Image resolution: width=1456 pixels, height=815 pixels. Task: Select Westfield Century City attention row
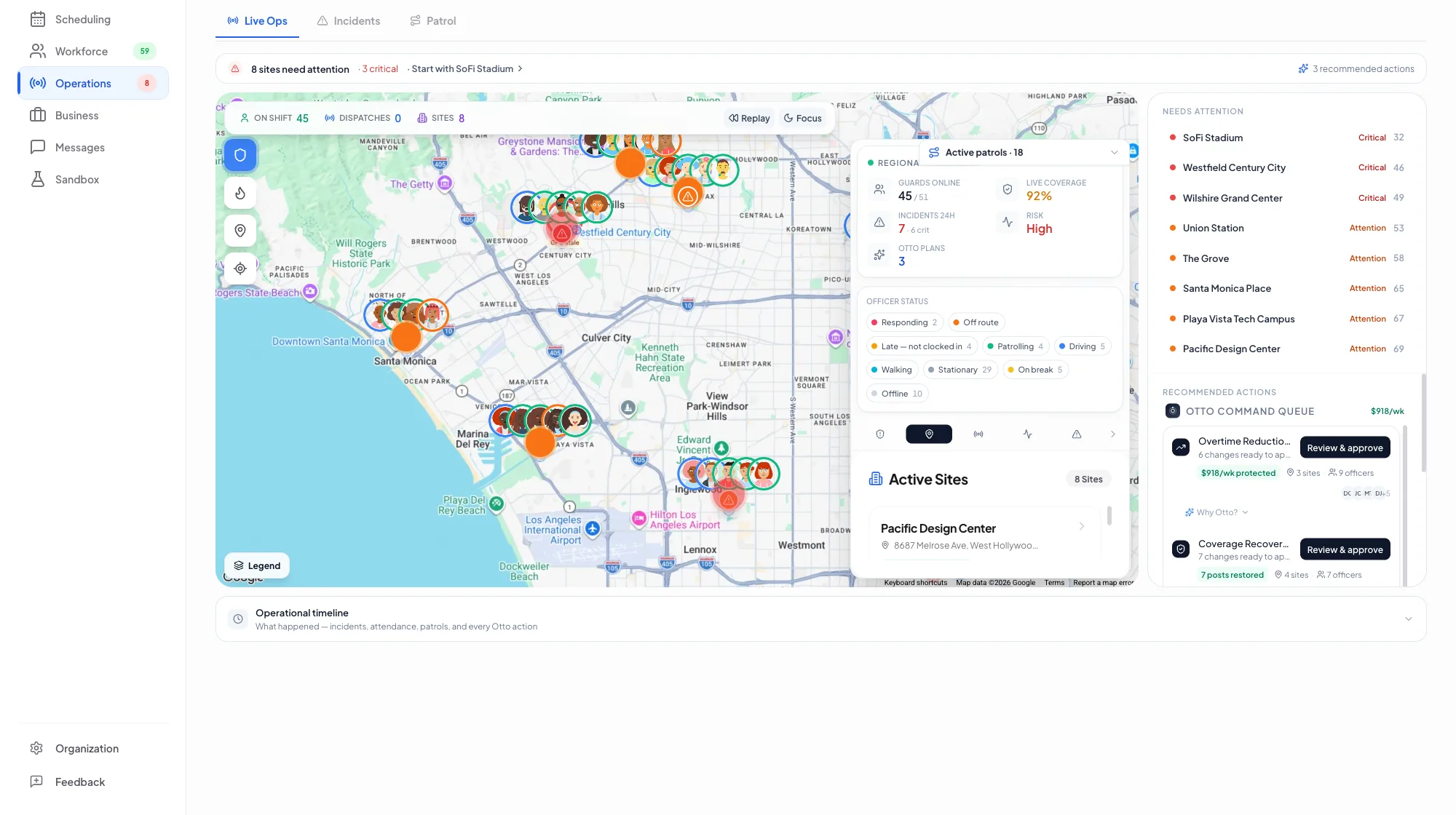coord(1286,168)
